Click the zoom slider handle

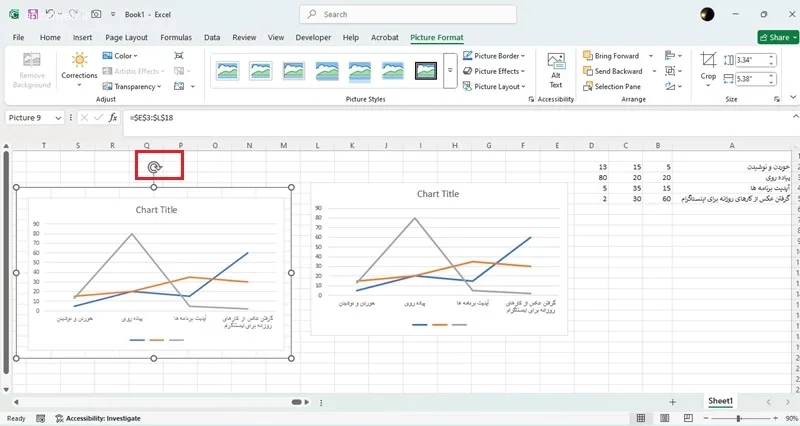click(x=738, y=418)
